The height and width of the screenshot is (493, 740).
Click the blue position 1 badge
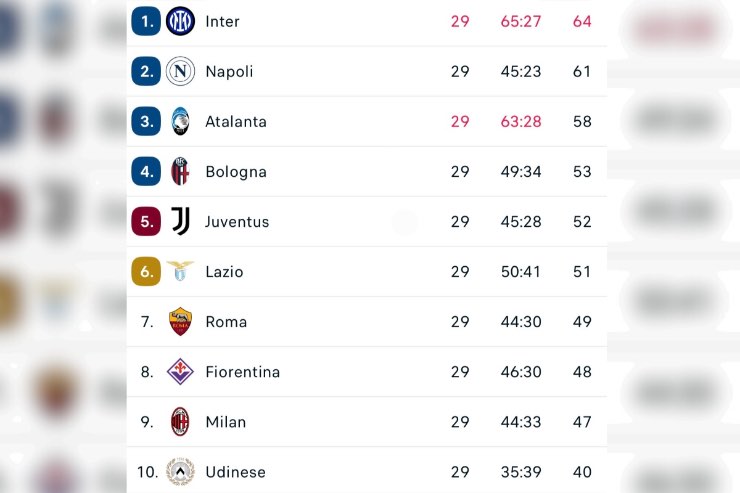pos(146,21)
